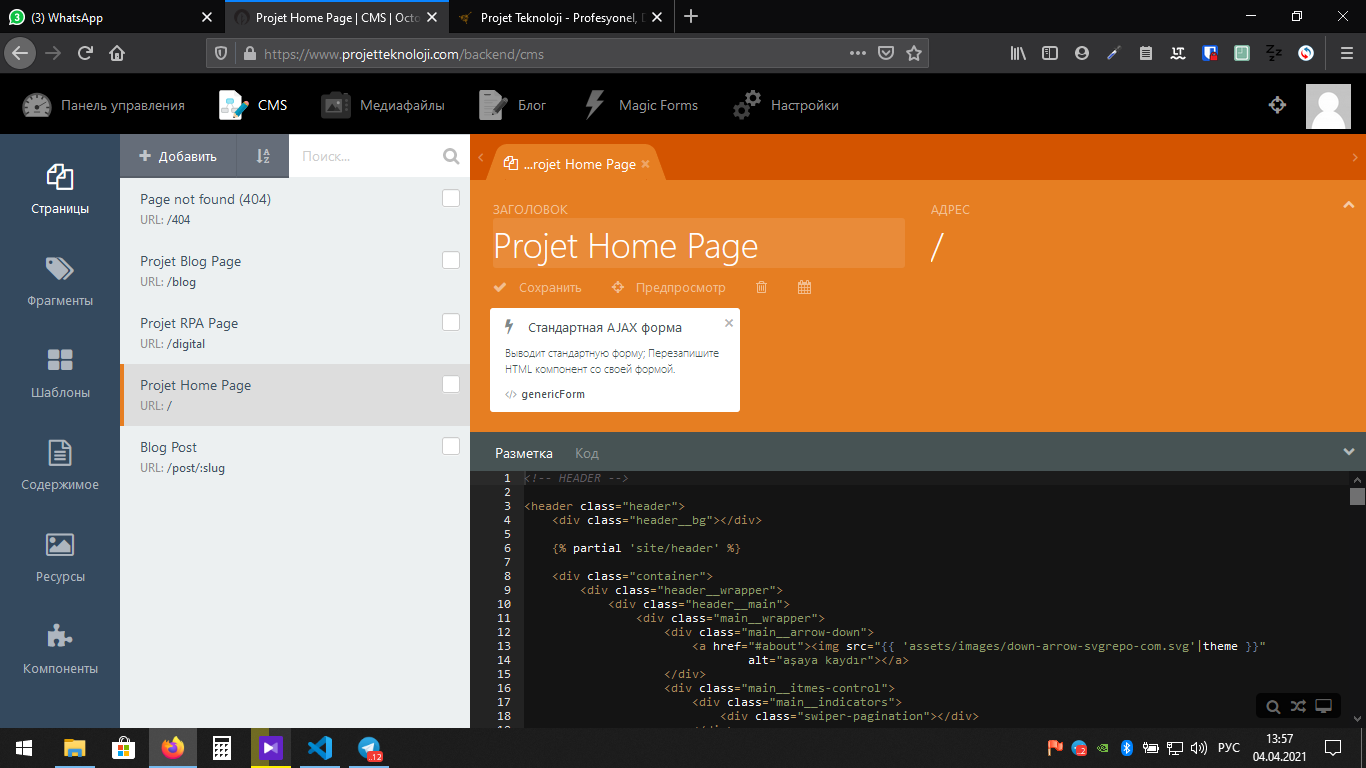Open Magic Forms in the top navigation
This screenshot has height=768, width=1366.
click(x=640, y=105)
